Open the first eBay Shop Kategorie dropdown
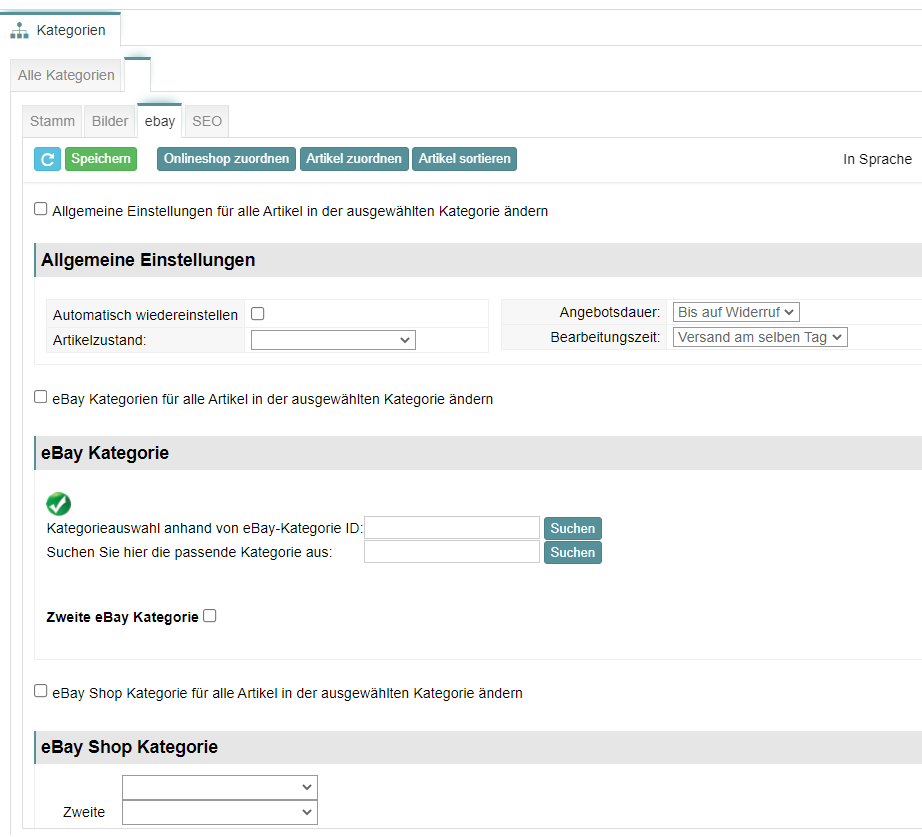This screenshot has height=837, width=922. tap(220, 787)
